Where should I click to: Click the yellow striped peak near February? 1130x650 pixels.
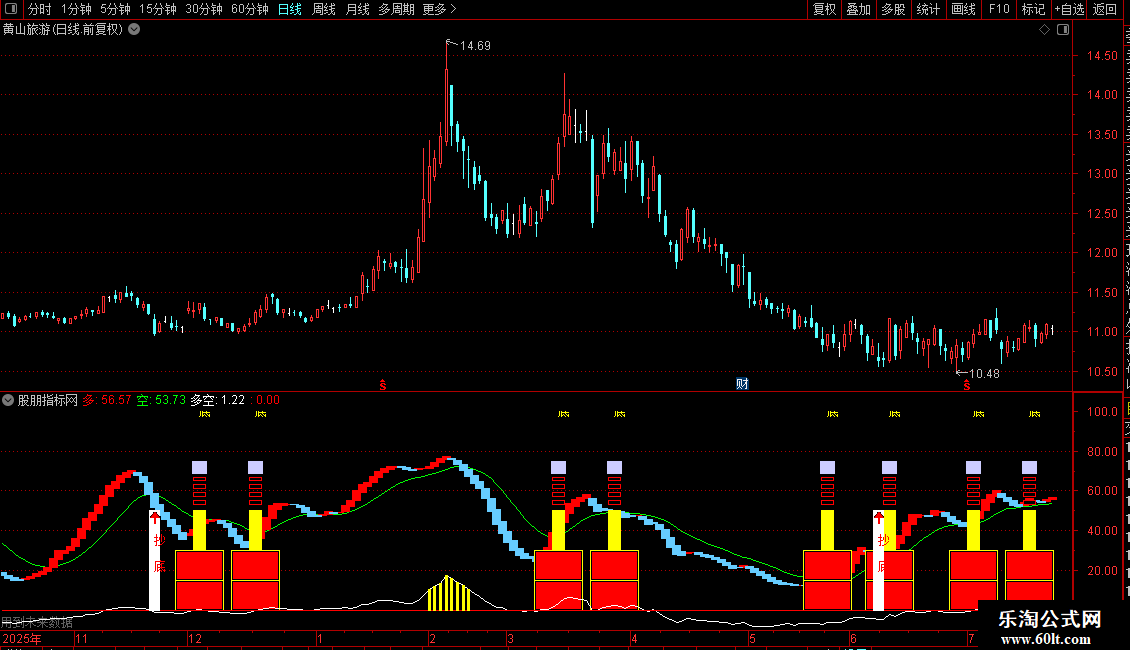click(448, 593)
